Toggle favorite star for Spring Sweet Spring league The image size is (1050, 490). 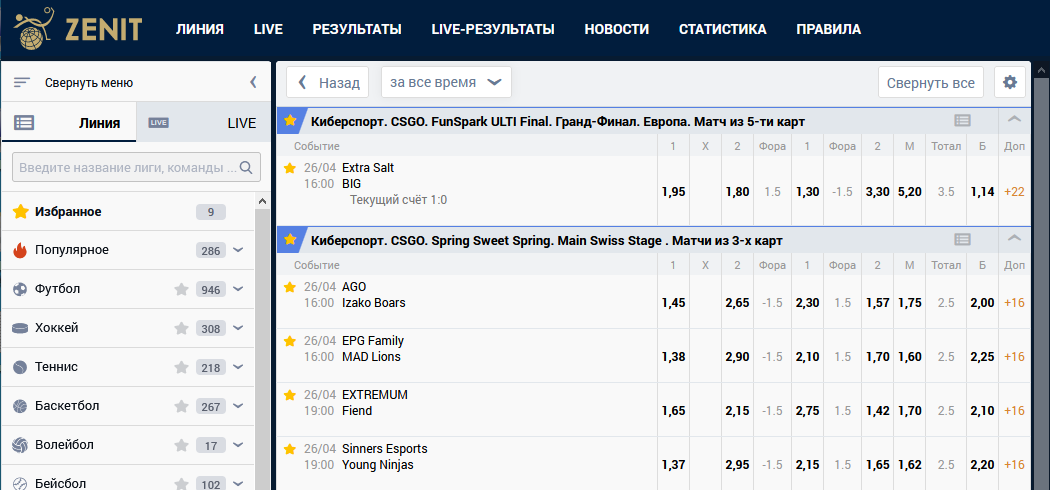[290, 240]
